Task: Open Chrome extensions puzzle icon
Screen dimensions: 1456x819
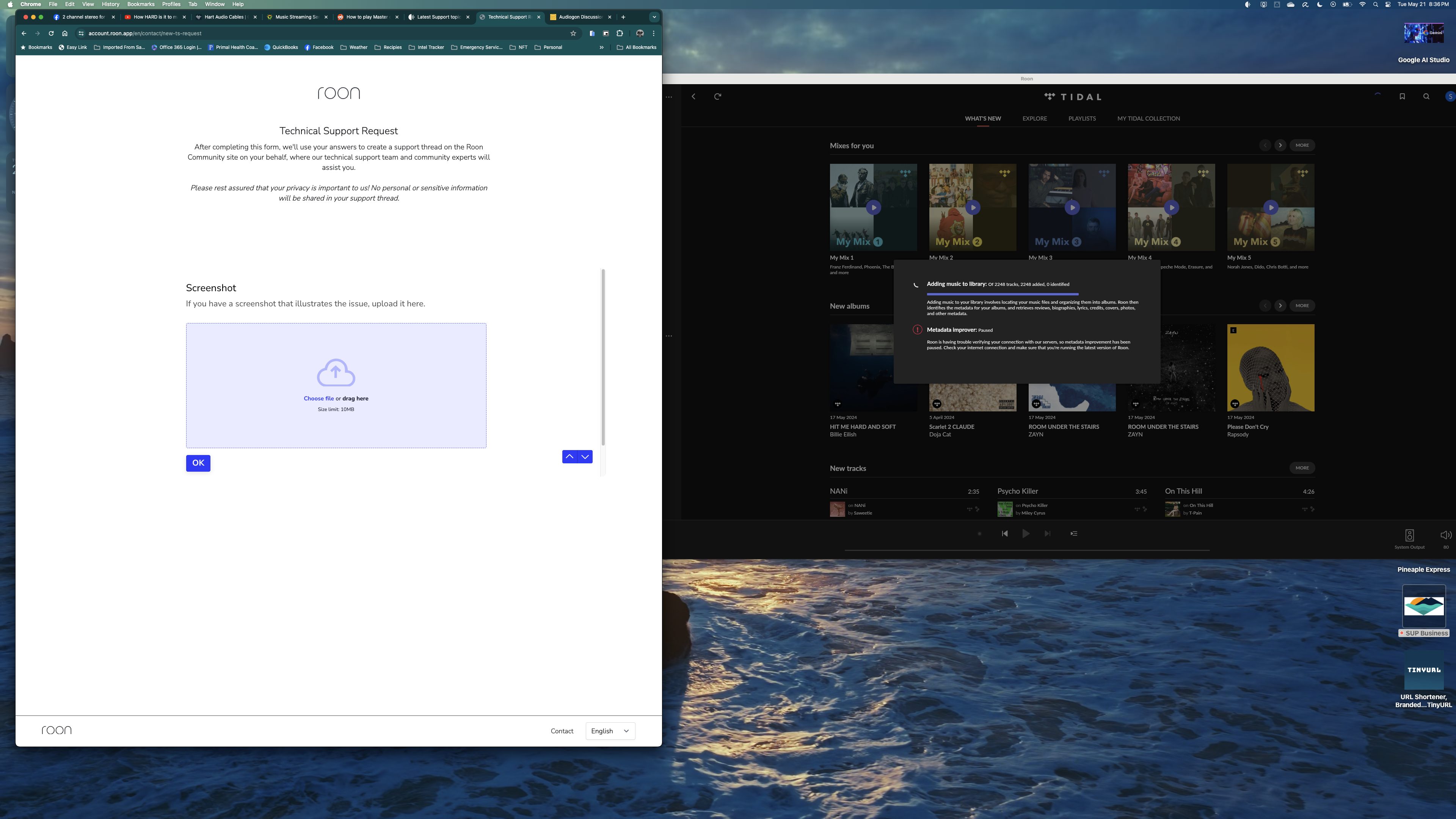Action: pyautogui.click(x=620, y=33)
